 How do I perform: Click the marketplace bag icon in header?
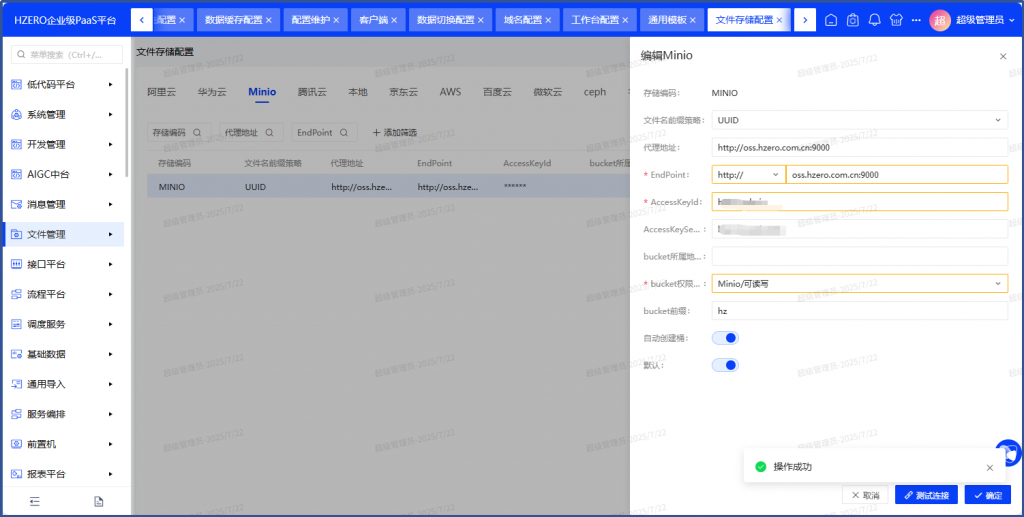click(852, 20)
